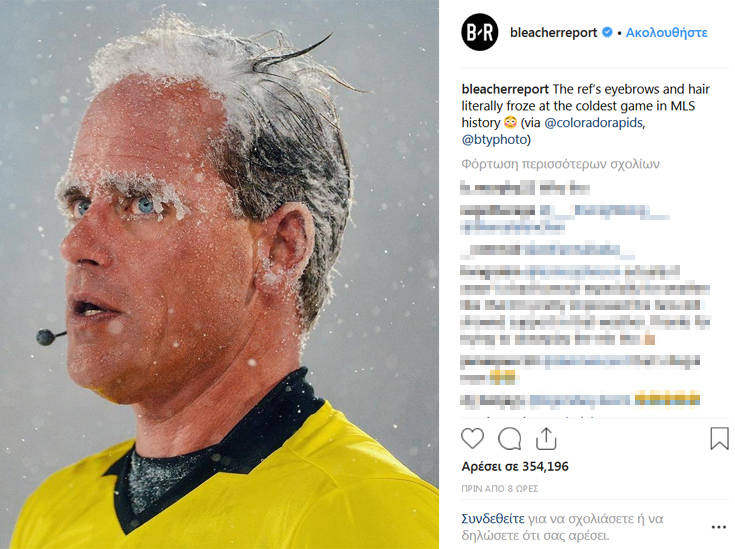Load more comments via Φόρτωση περισσότερων σχολίων

tap(560, 164)
